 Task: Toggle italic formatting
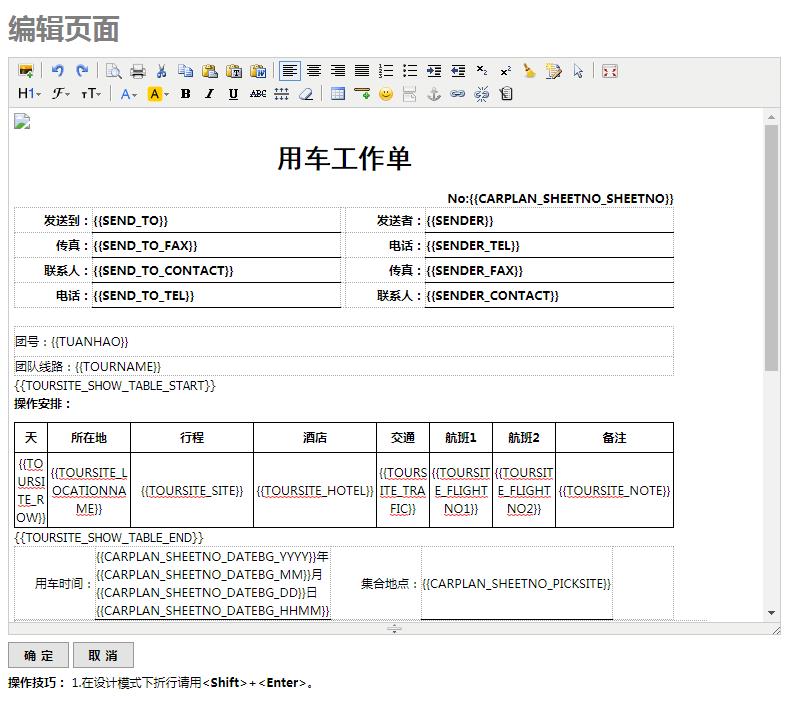point(209,94)
